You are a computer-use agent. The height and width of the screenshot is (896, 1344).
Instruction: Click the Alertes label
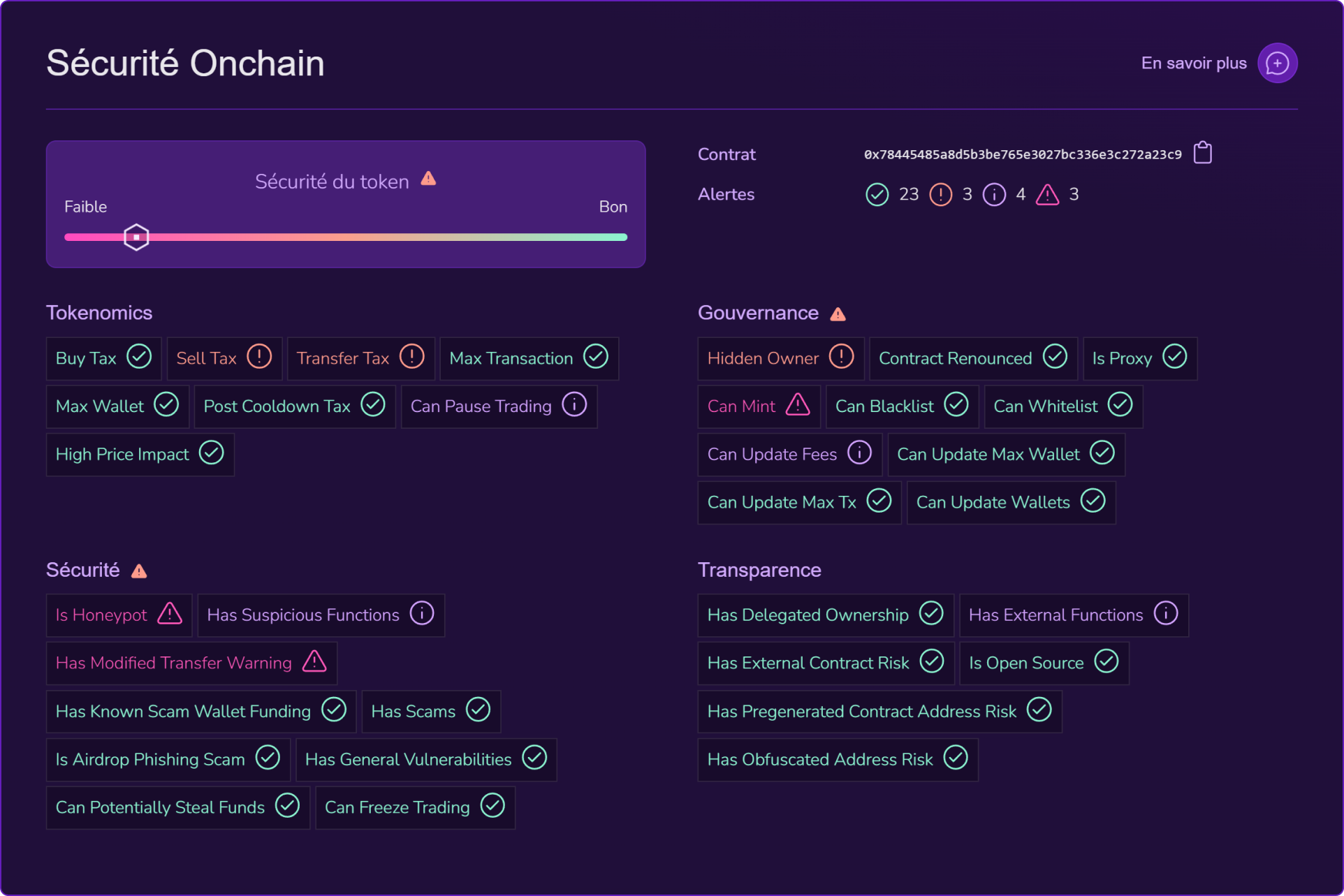[726, 194]
